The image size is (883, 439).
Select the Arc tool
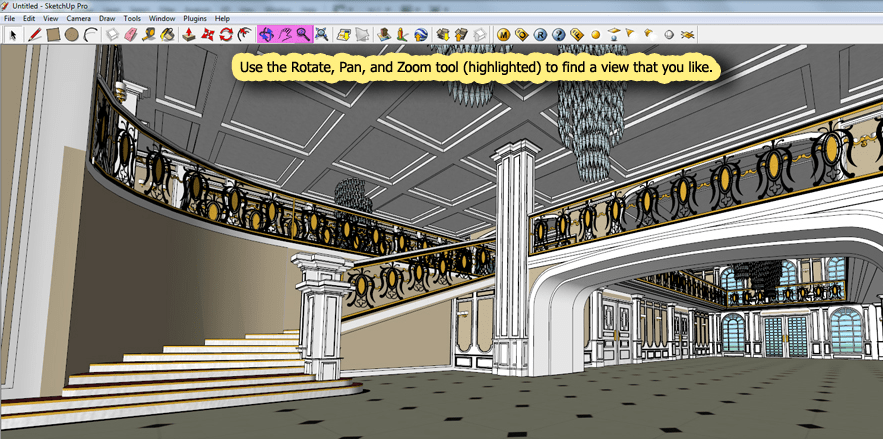90,35
